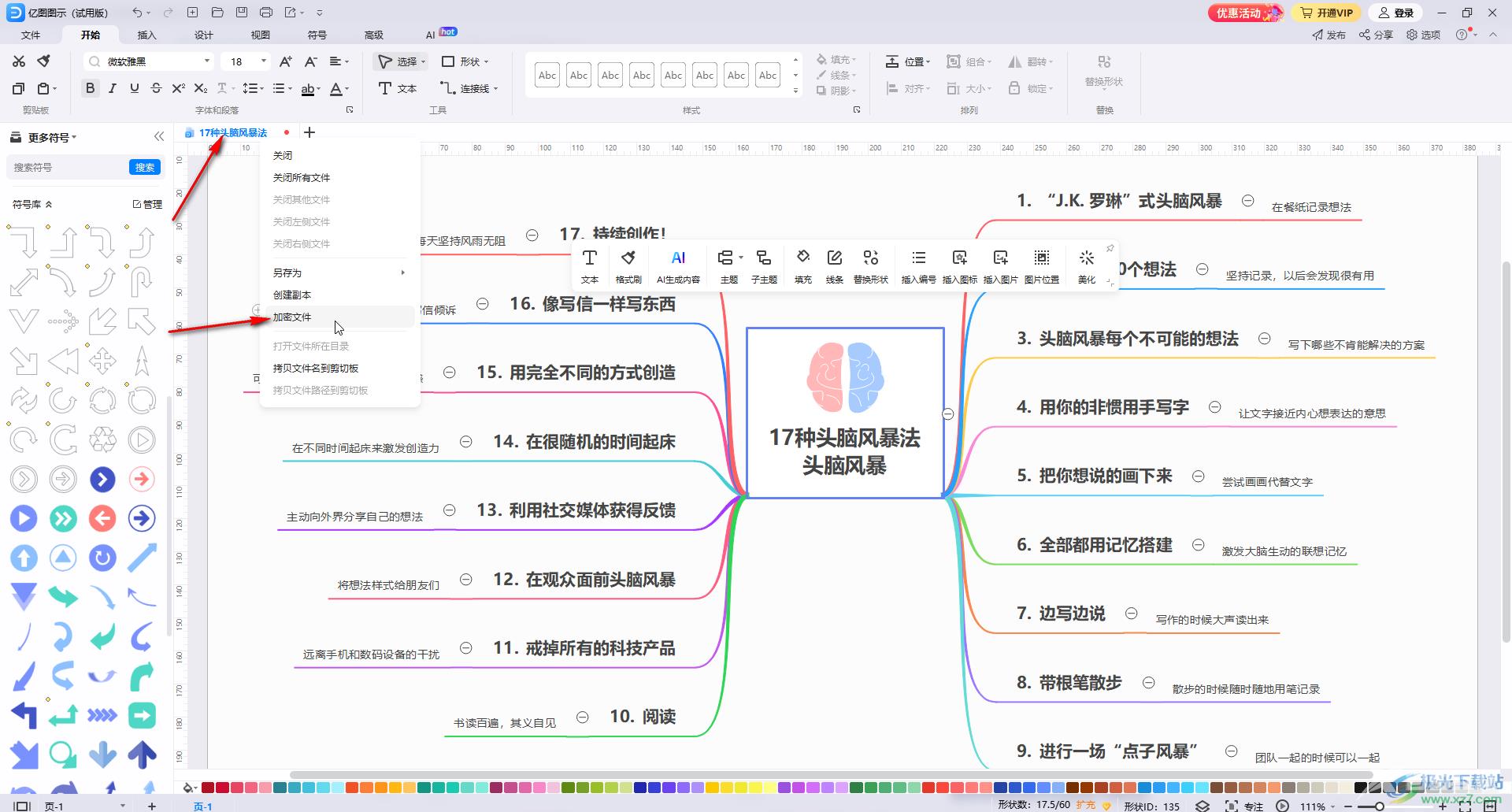
Task: Toggle italic formatting button
Action: click(x=113, y=88)
